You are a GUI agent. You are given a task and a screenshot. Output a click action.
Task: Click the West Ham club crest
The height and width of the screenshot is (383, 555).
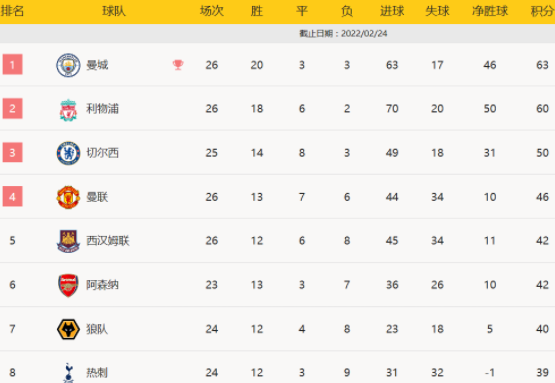pos(68,241)
